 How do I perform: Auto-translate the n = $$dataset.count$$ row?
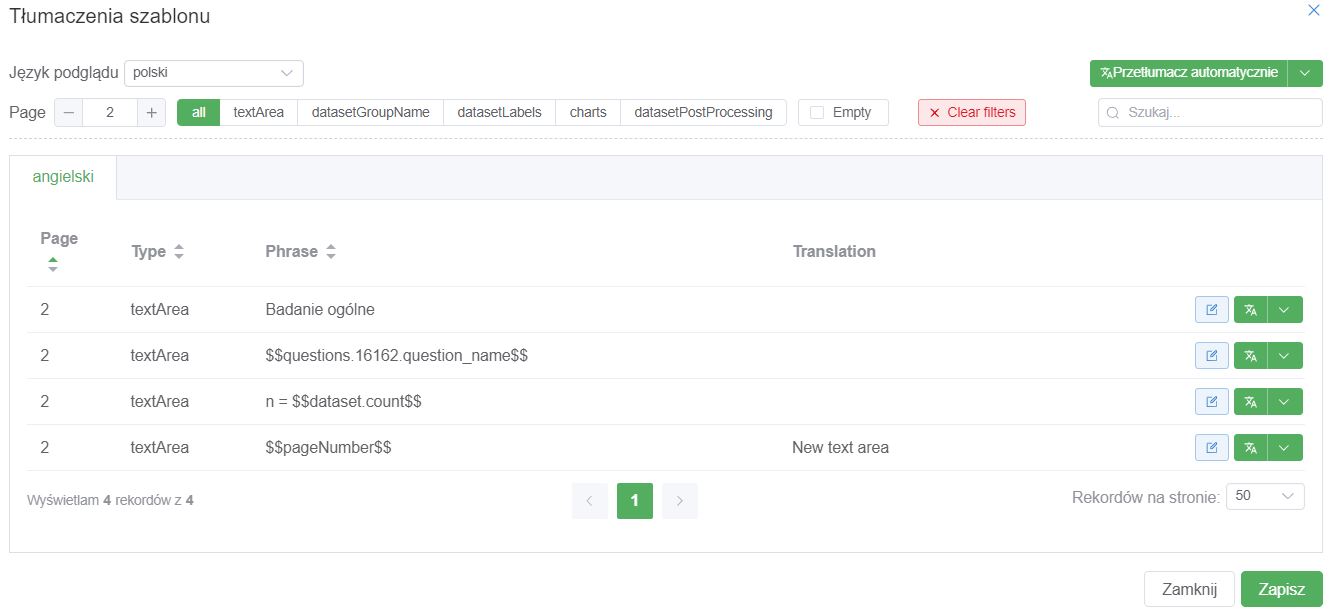(x=1251, y=402)
